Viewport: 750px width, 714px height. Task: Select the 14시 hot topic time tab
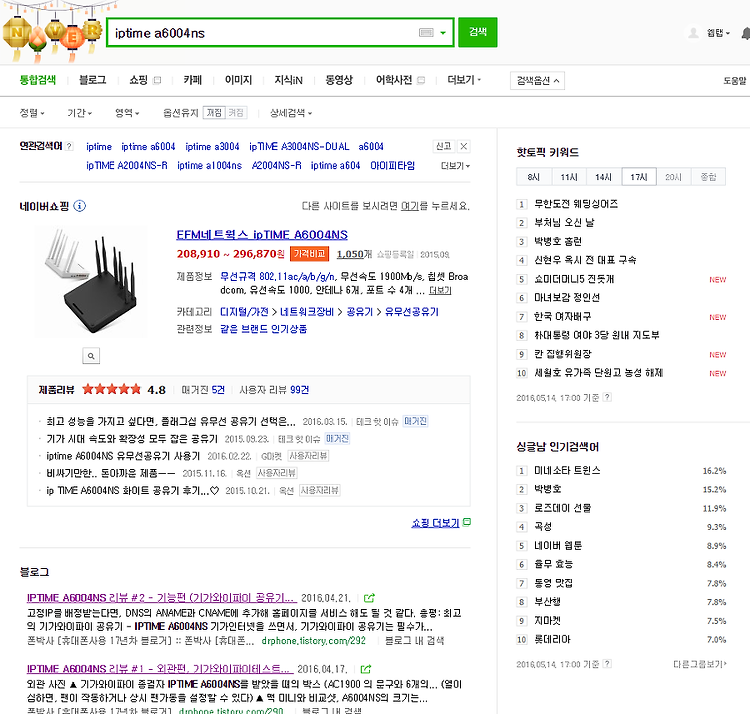click(604, 177)
